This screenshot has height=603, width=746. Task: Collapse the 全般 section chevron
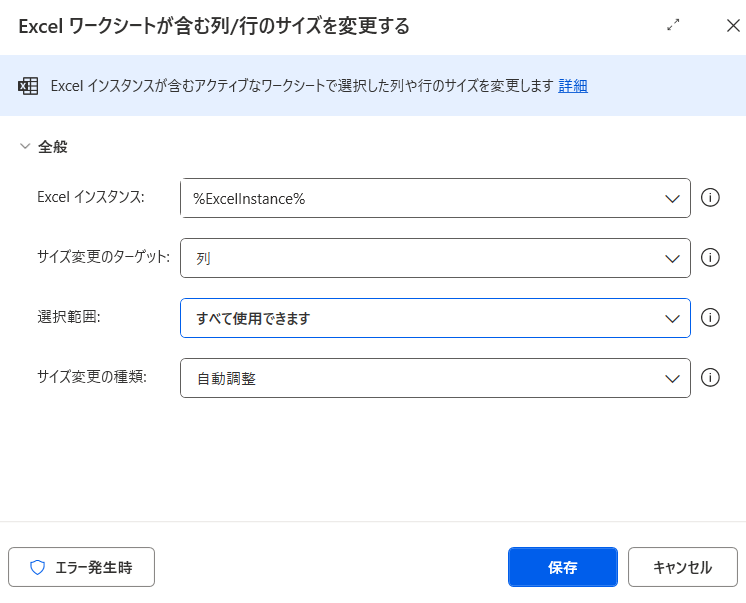coord(24,147)
